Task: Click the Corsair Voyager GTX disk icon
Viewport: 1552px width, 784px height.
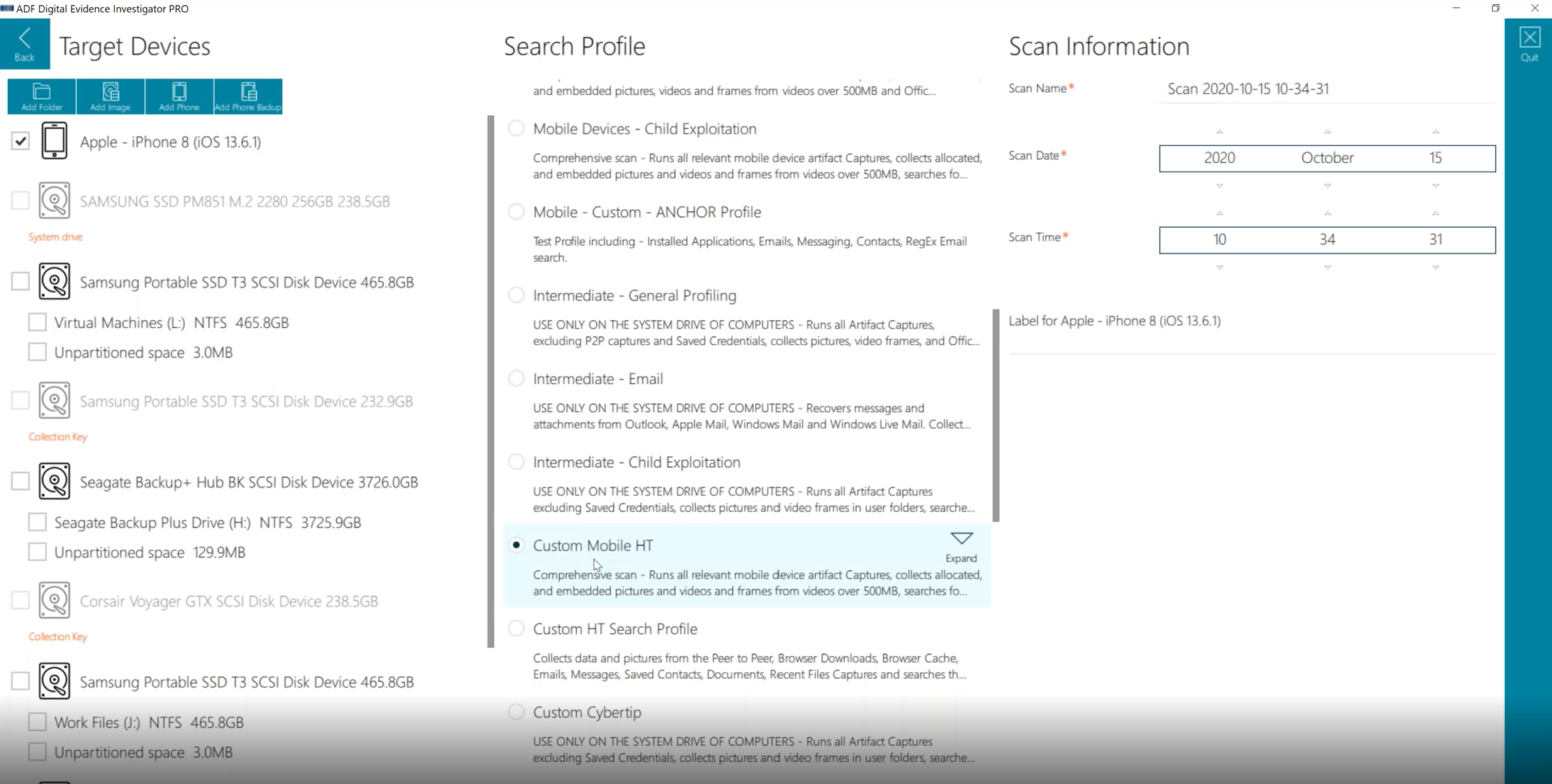Action: [54, 601]
